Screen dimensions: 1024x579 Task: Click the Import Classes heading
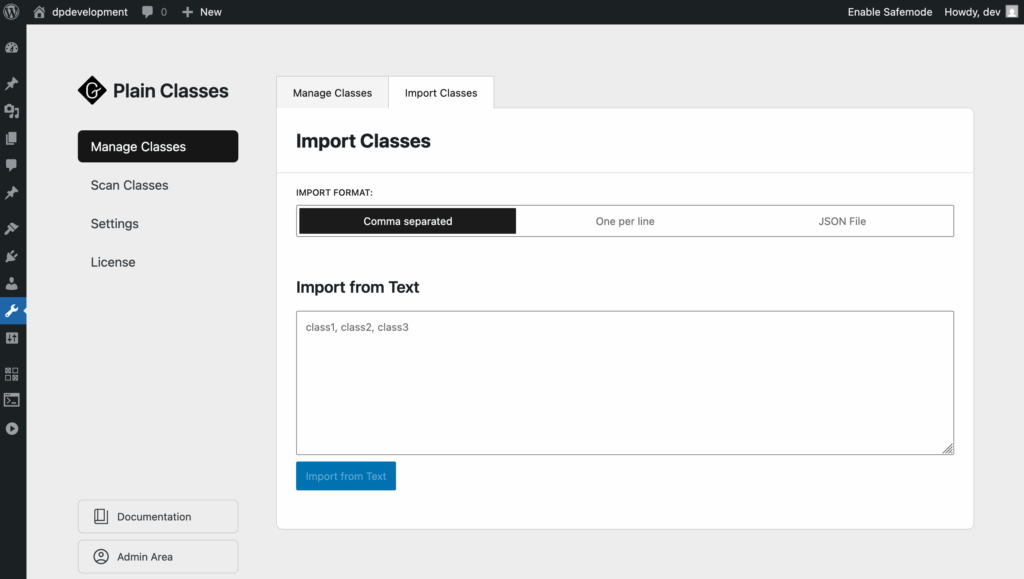(x=363, y=141)
